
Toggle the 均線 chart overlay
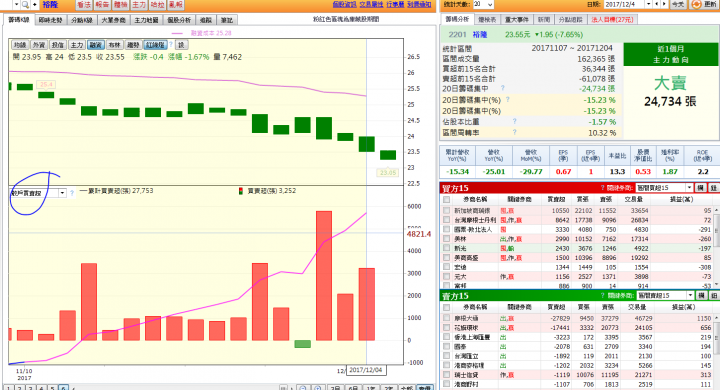click(20, 45)
